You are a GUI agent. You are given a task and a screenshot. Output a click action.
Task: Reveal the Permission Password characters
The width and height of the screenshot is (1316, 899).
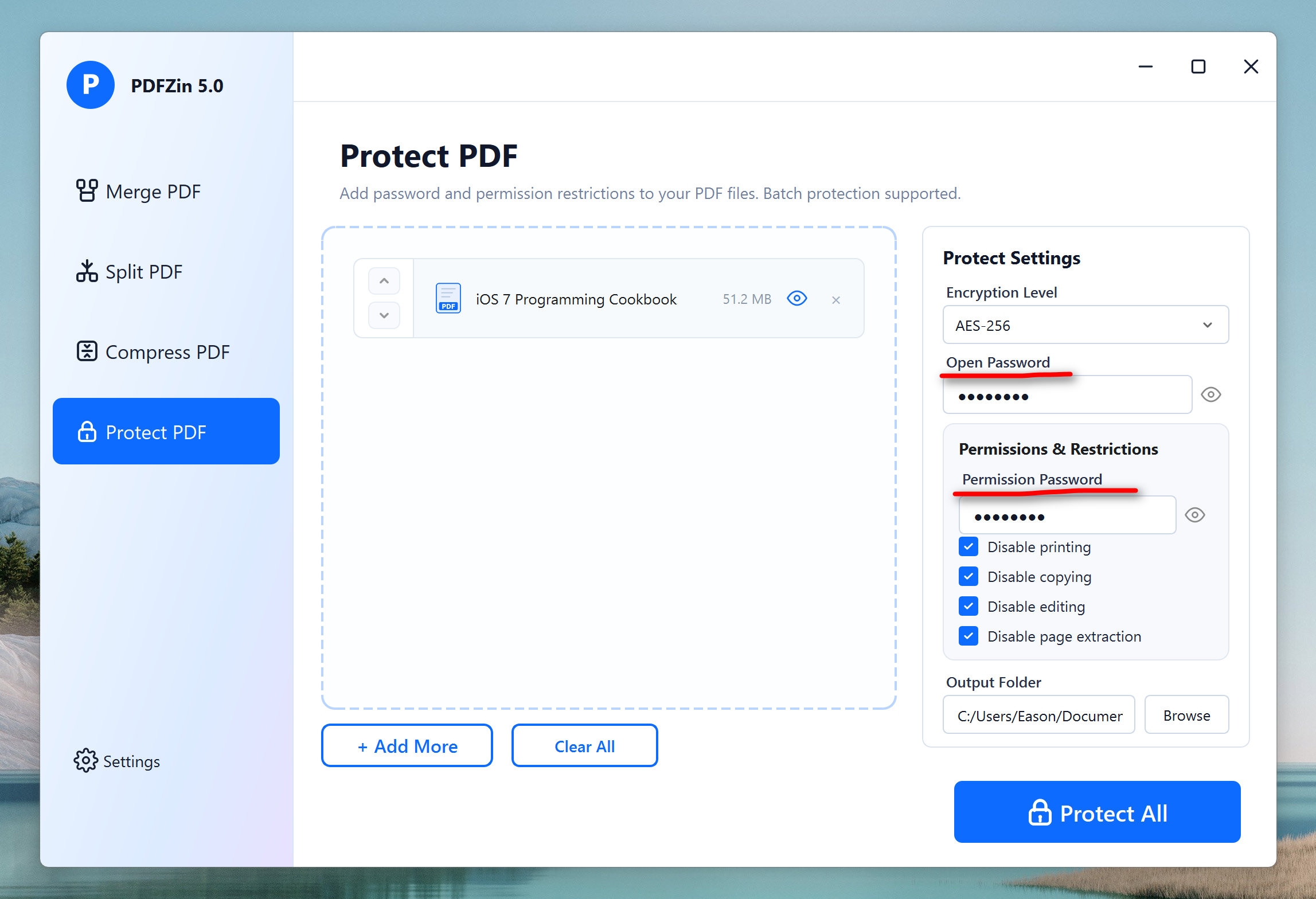[1194, 515]
